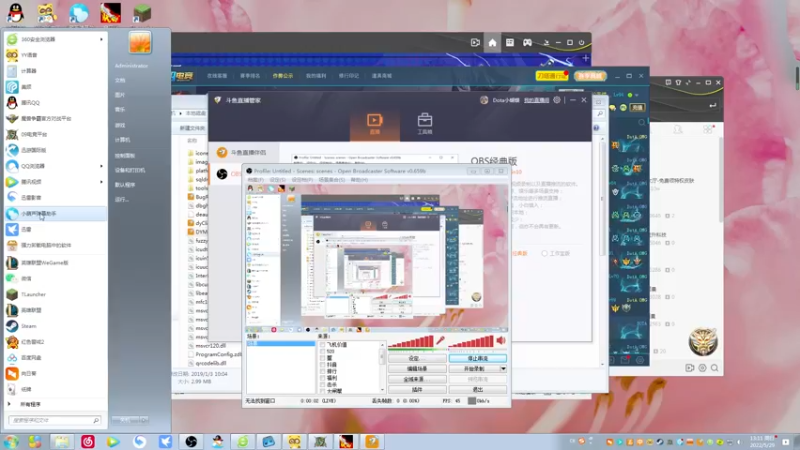Mute the microphone in OBS
800x450 pixels.
[440, 340]
